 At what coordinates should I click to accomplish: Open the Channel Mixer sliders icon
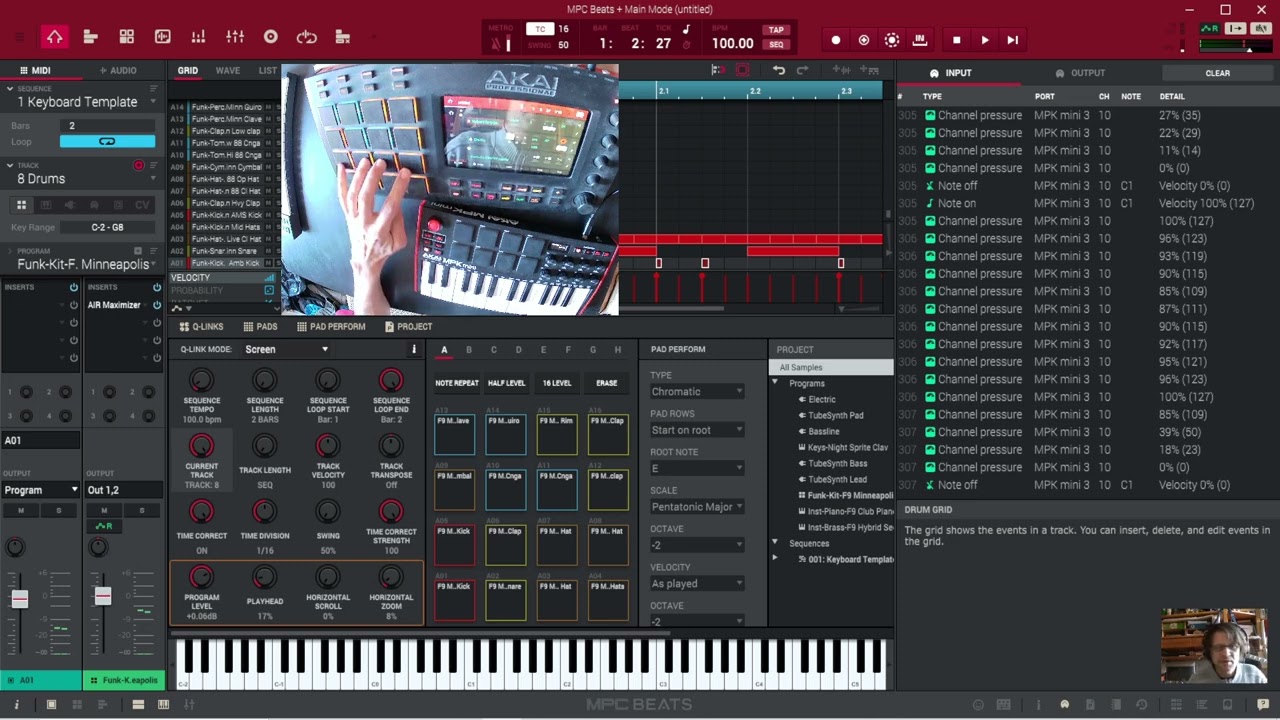235,38
